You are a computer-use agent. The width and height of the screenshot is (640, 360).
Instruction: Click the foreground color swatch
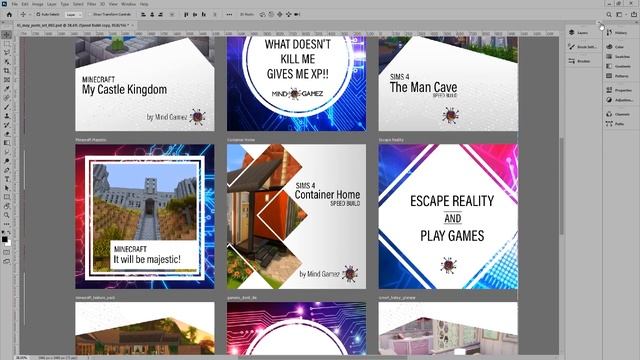[4, 239]
